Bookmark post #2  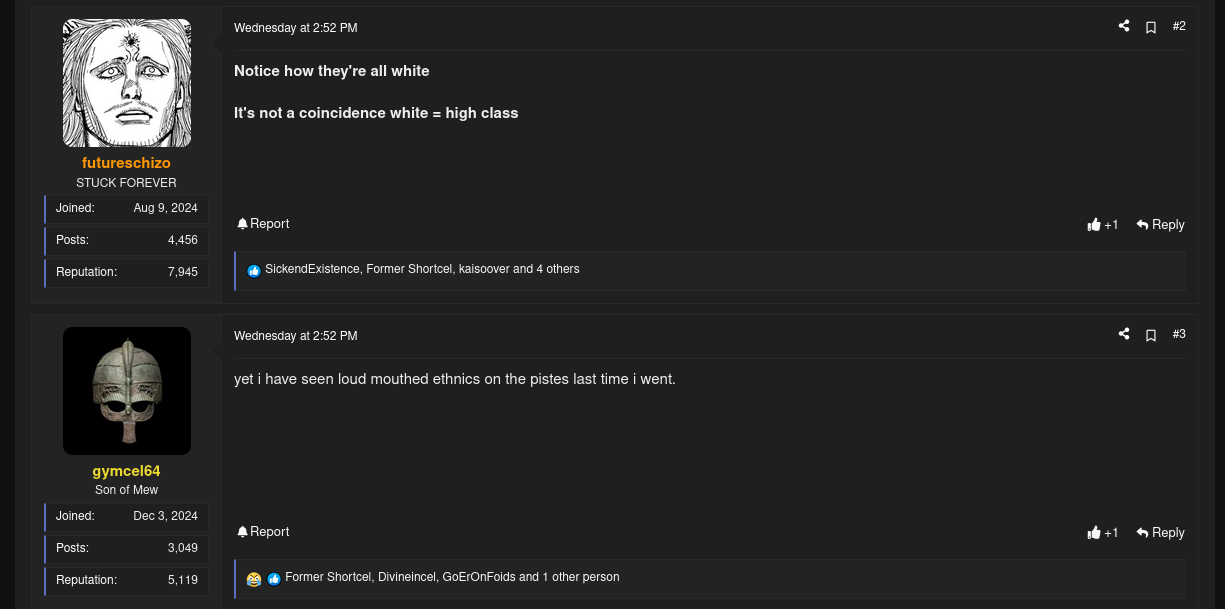pyautogui.click(x=1151, y=28)
